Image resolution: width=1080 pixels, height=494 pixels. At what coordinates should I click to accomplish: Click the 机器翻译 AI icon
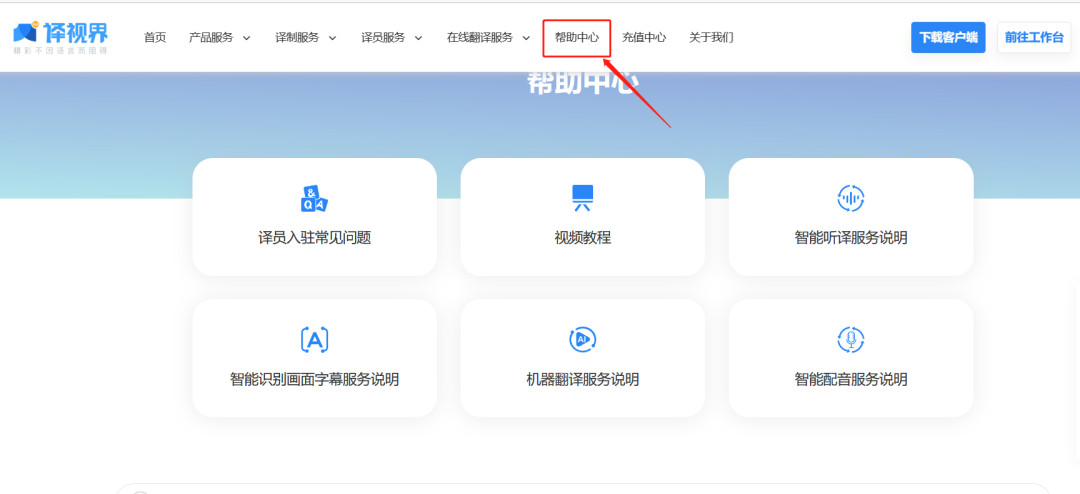click(x=583, y=339)
